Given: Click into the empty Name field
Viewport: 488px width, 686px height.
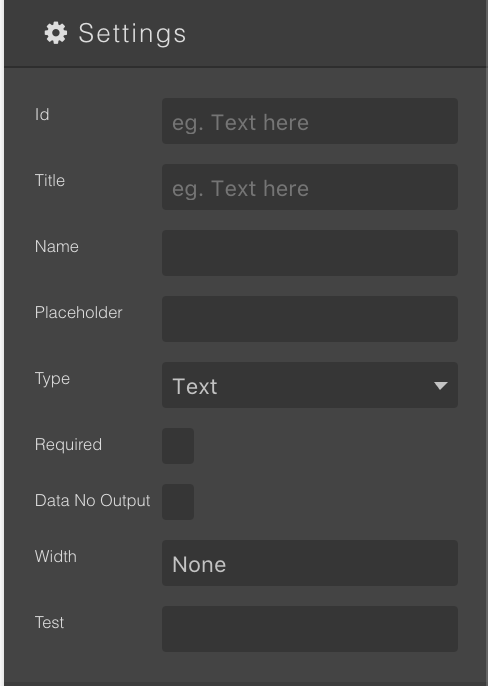Looking at the screenshot, I should click(310, 253).
